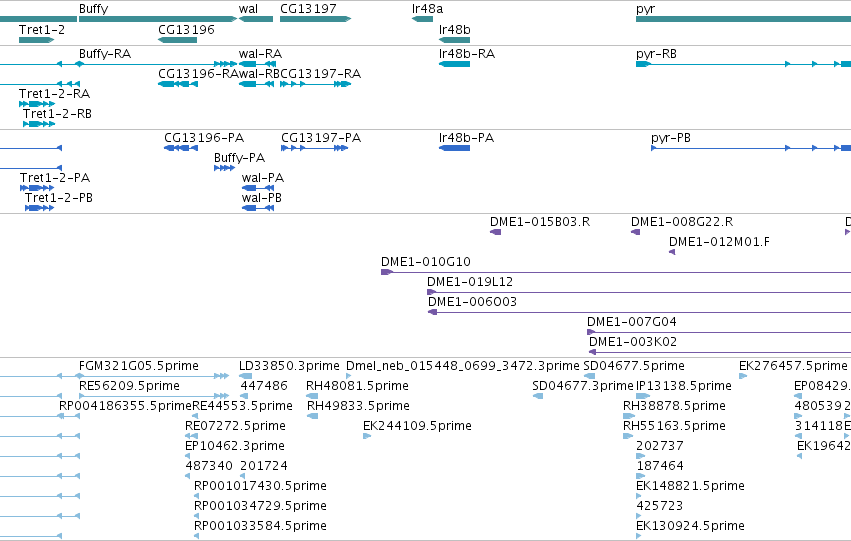
Task: Select the DME1-010G10 clone line
Action: pos(616,272)
